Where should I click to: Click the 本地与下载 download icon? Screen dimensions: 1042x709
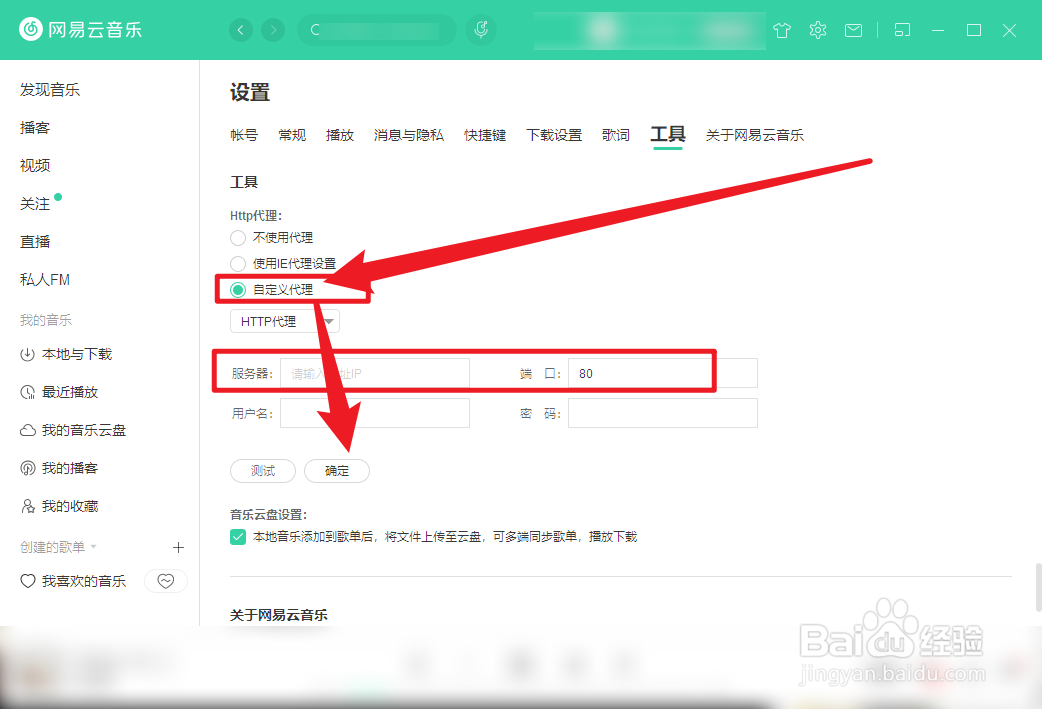[x=27, y=354]
